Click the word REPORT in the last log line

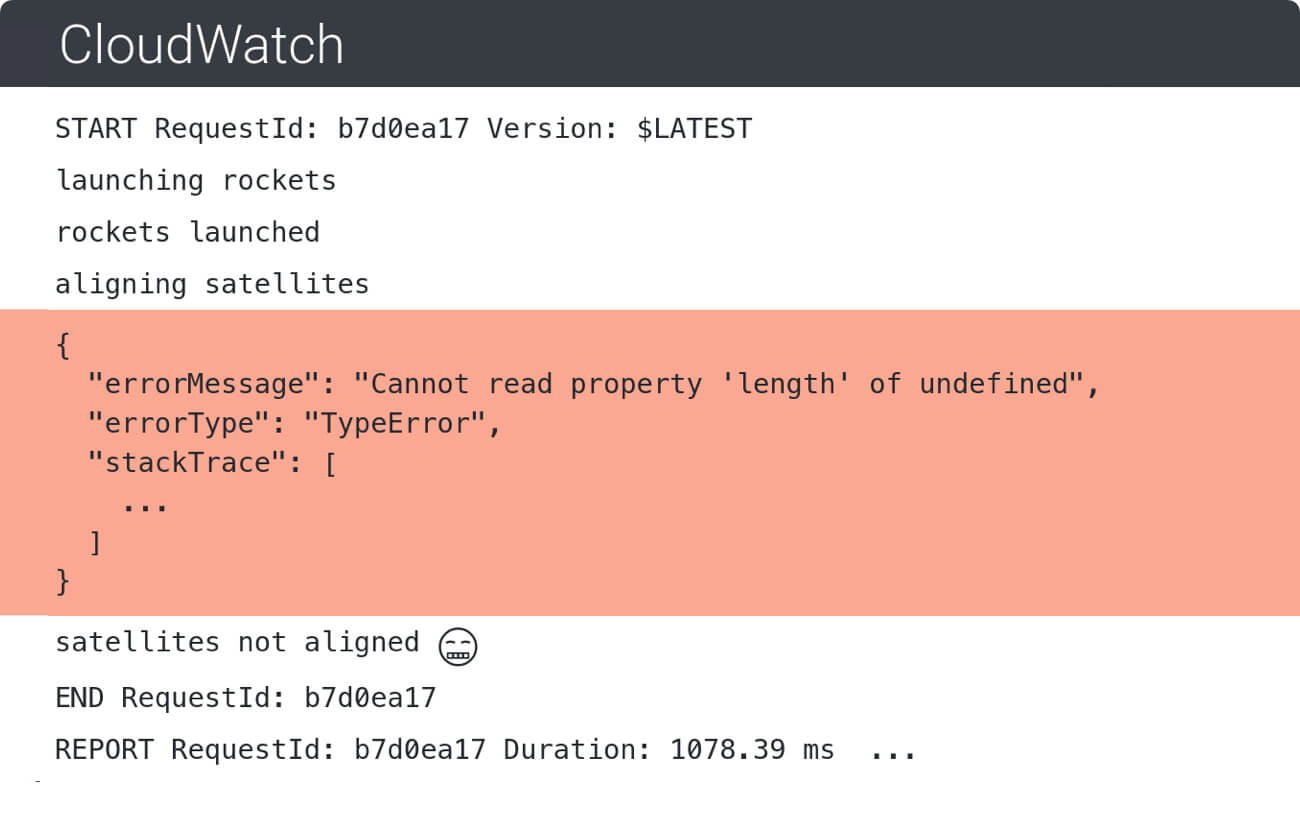point(104,749)
